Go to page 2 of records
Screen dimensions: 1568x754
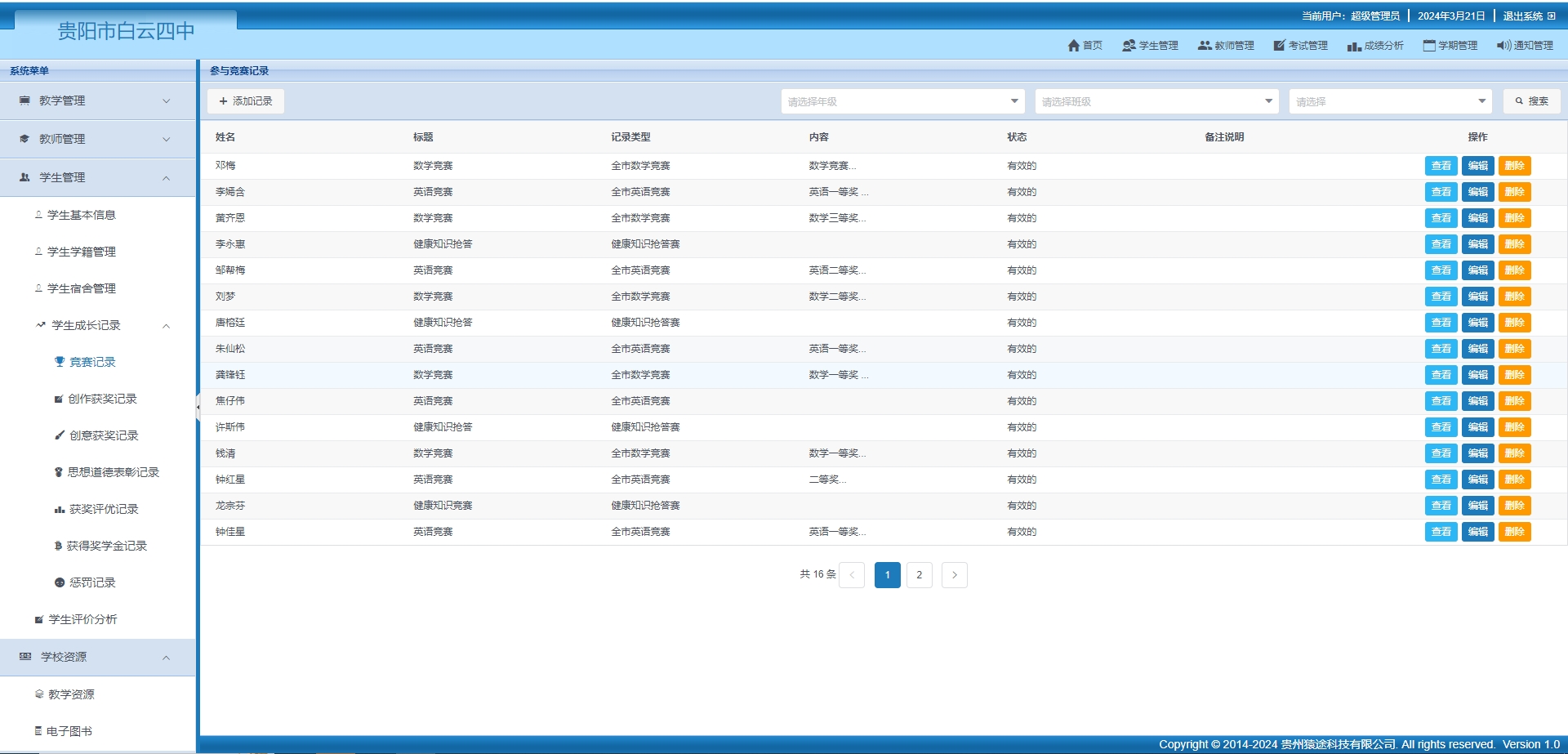tap(920, 575)
